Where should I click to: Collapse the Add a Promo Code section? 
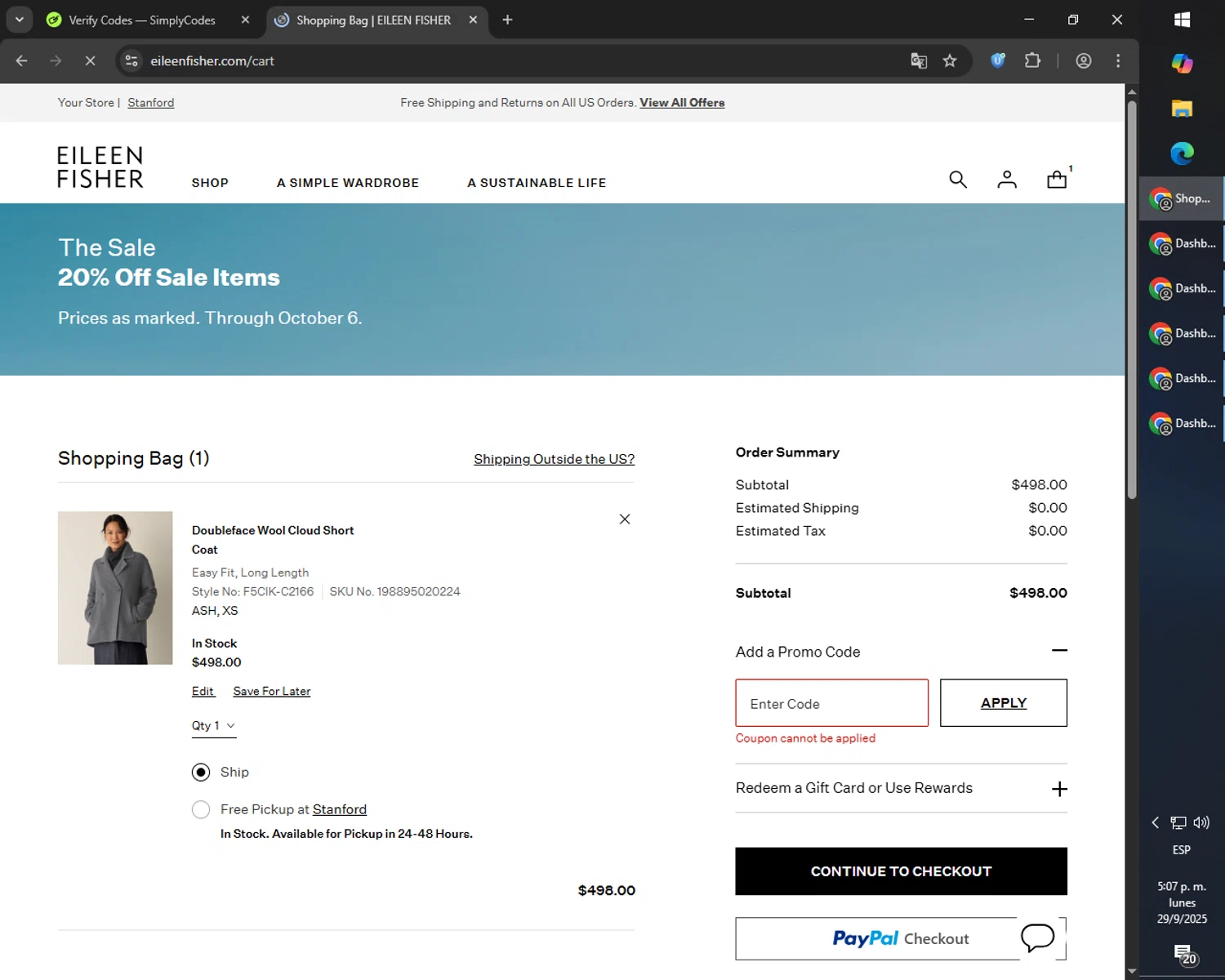click(x=1059, y=651)
